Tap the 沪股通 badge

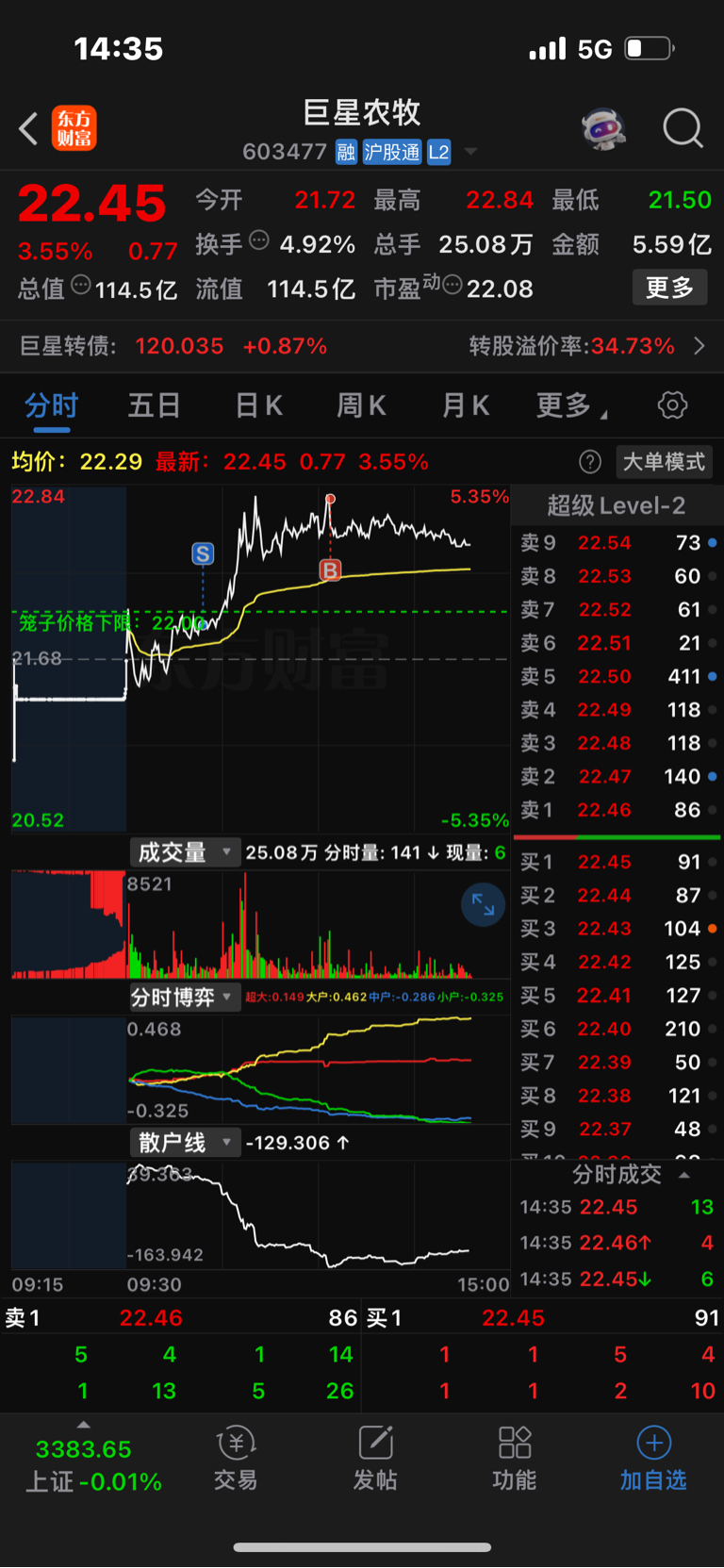point(392,153)
